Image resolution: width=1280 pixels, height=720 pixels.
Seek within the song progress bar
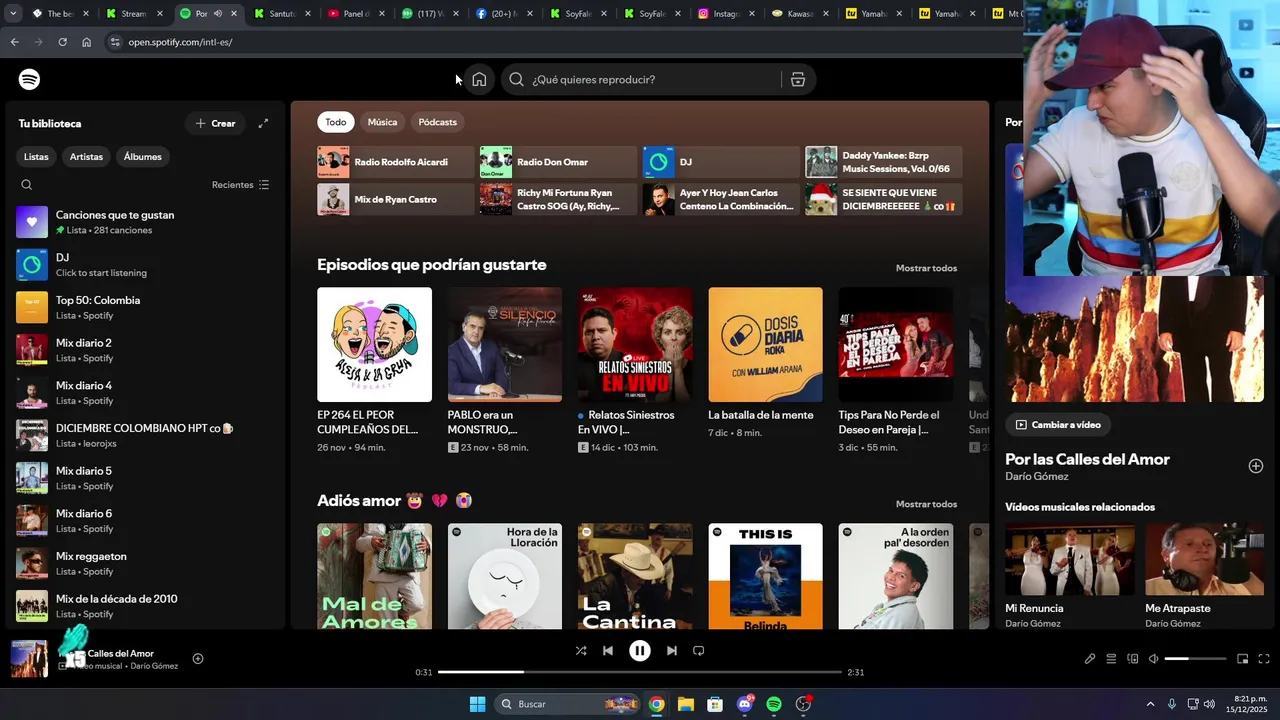coord(640,672)
